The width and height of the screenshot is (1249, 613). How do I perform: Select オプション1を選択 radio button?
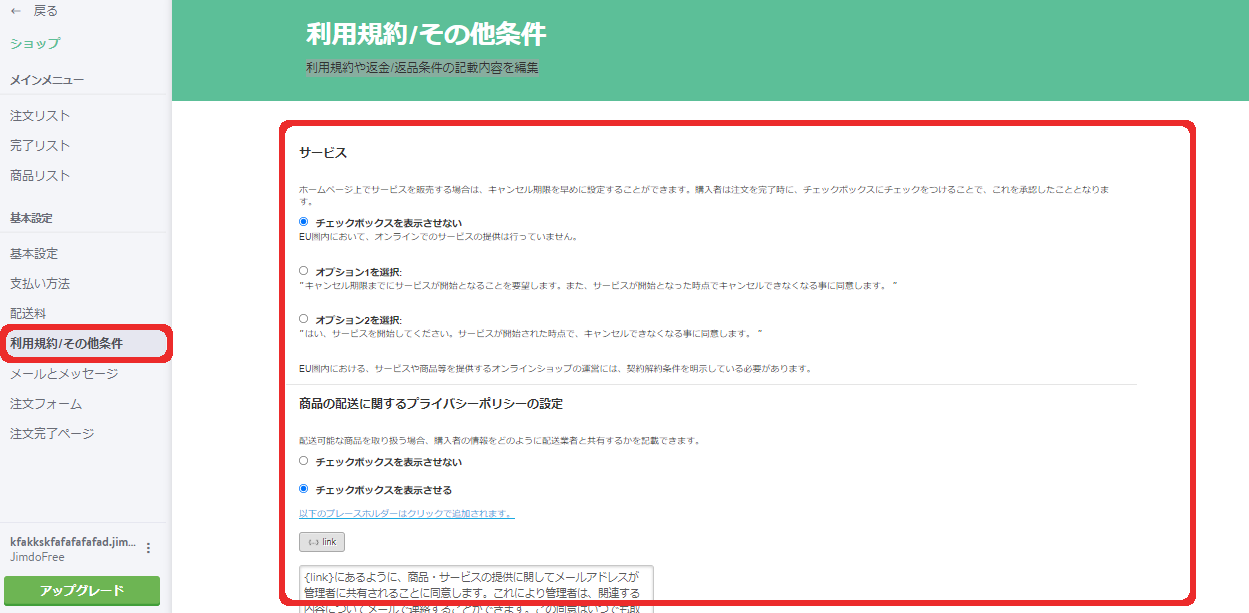304,271
